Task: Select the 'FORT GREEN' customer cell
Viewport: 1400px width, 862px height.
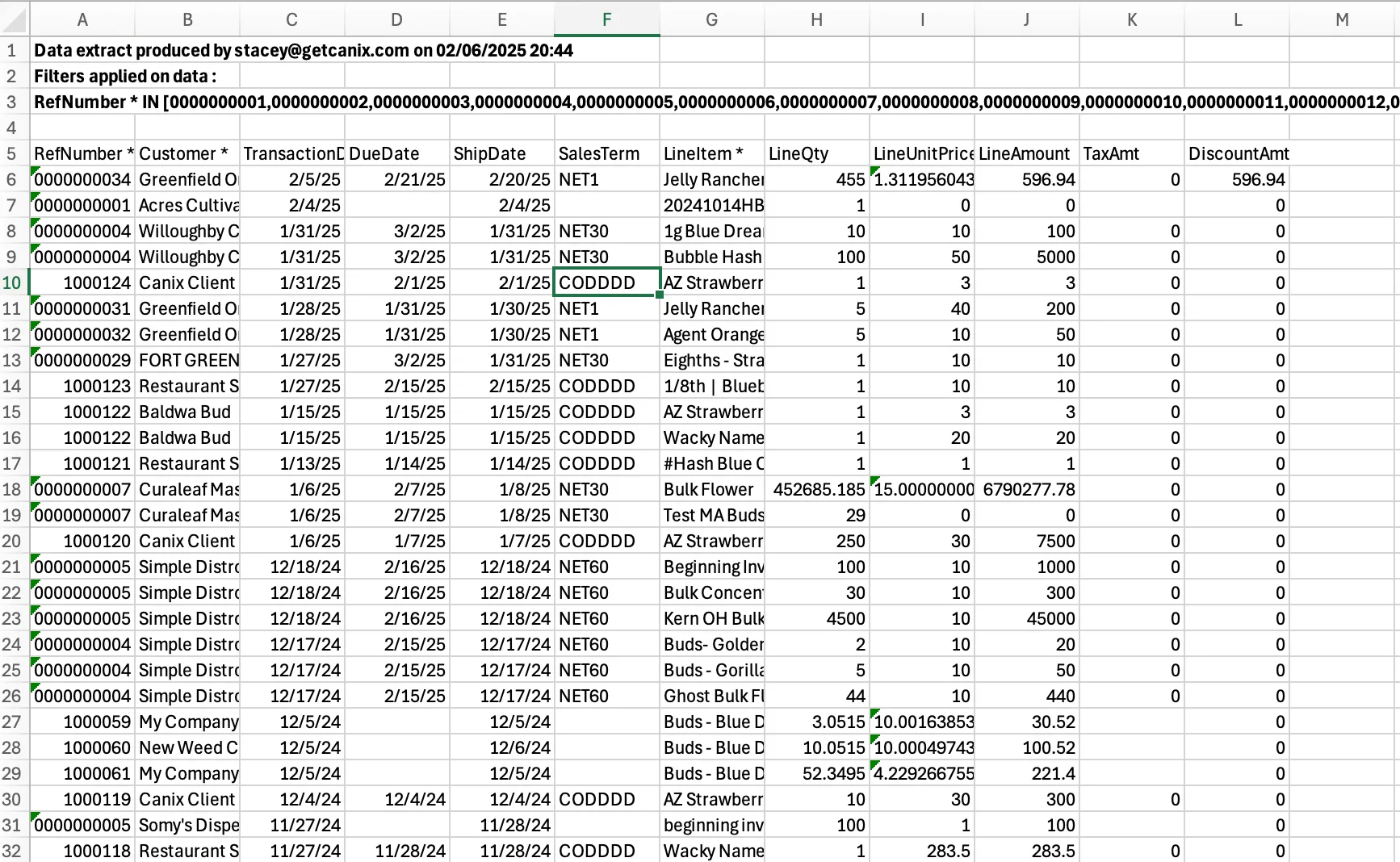Action: [187, 361]
